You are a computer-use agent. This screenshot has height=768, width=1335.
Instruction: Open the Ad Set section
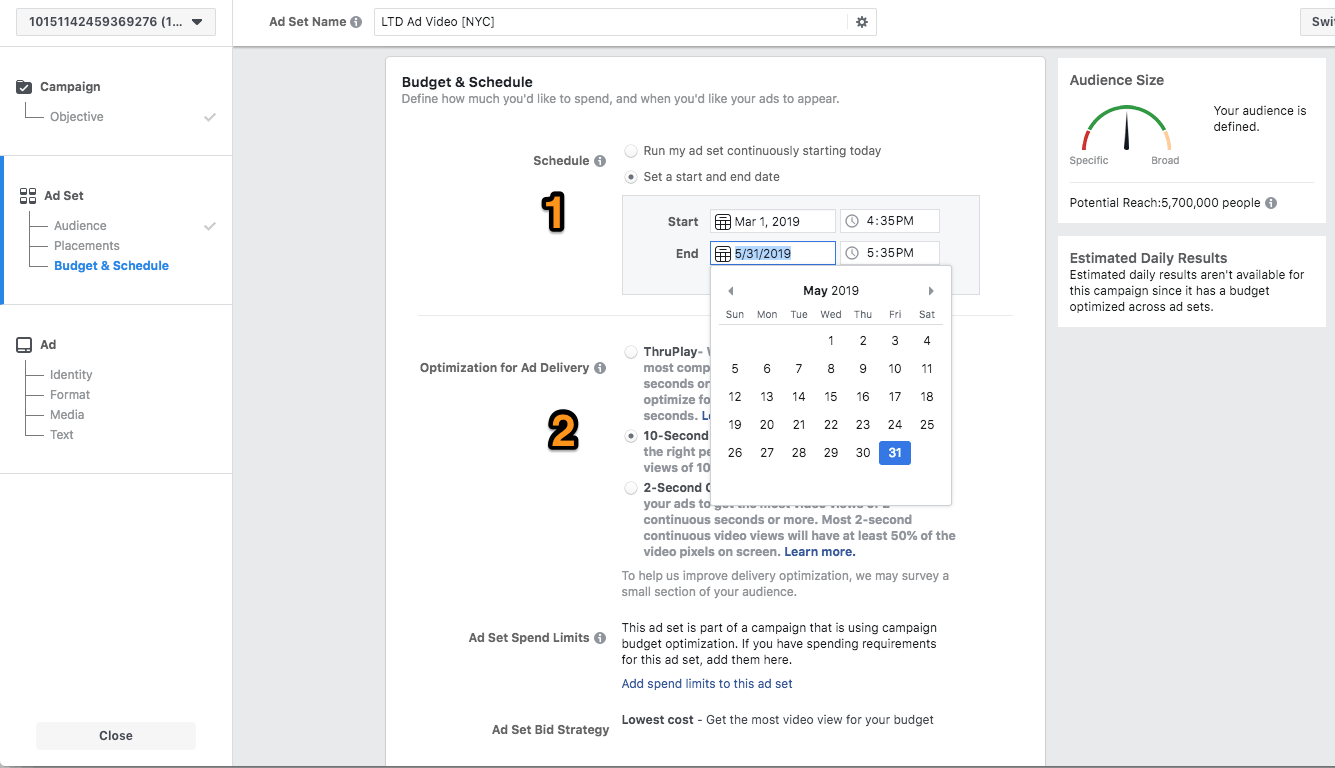pos(64,196)
